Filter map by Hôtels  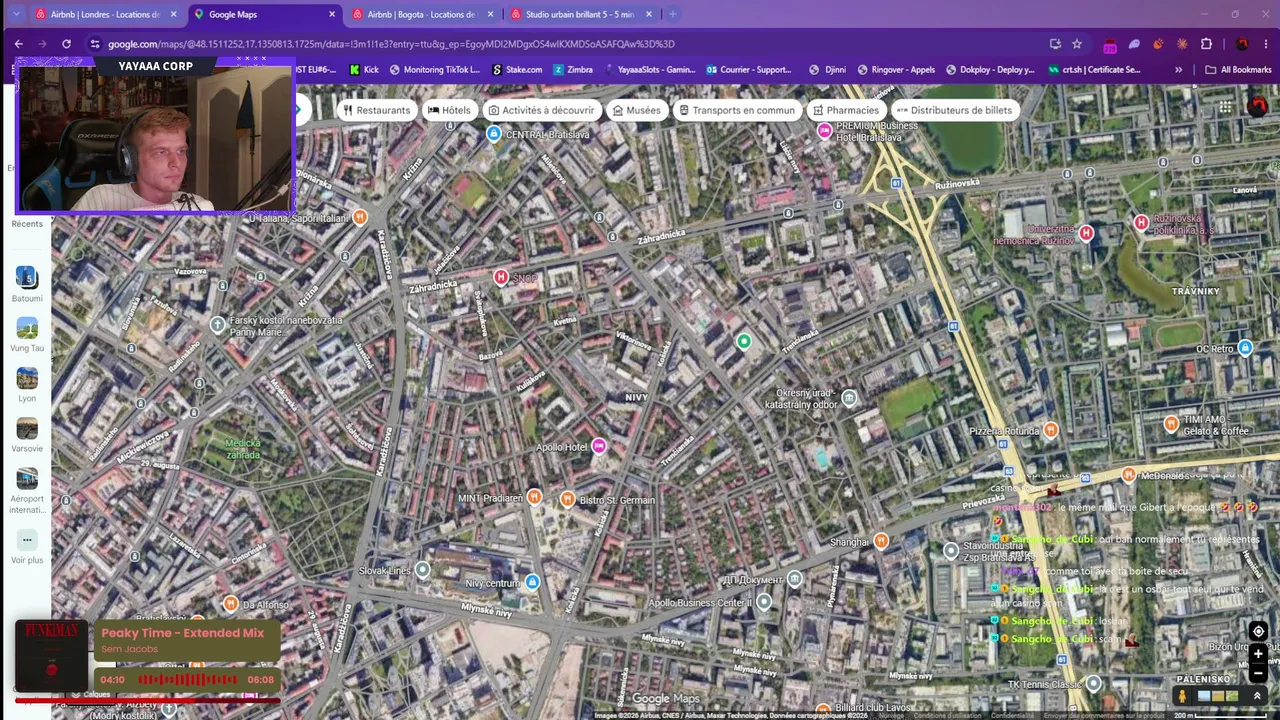click(449, 110)
